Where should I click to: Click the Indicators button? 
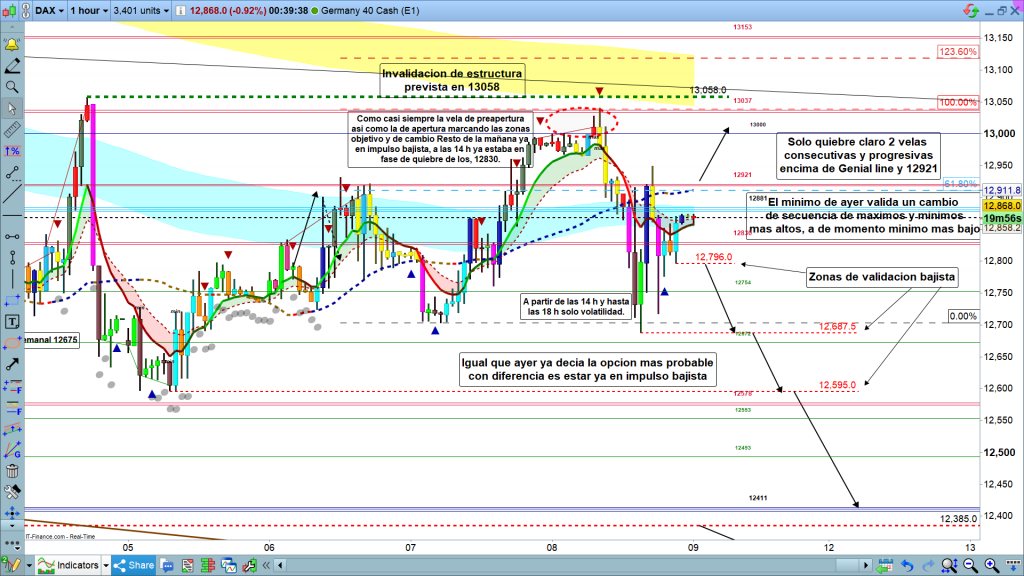[69, 566]
